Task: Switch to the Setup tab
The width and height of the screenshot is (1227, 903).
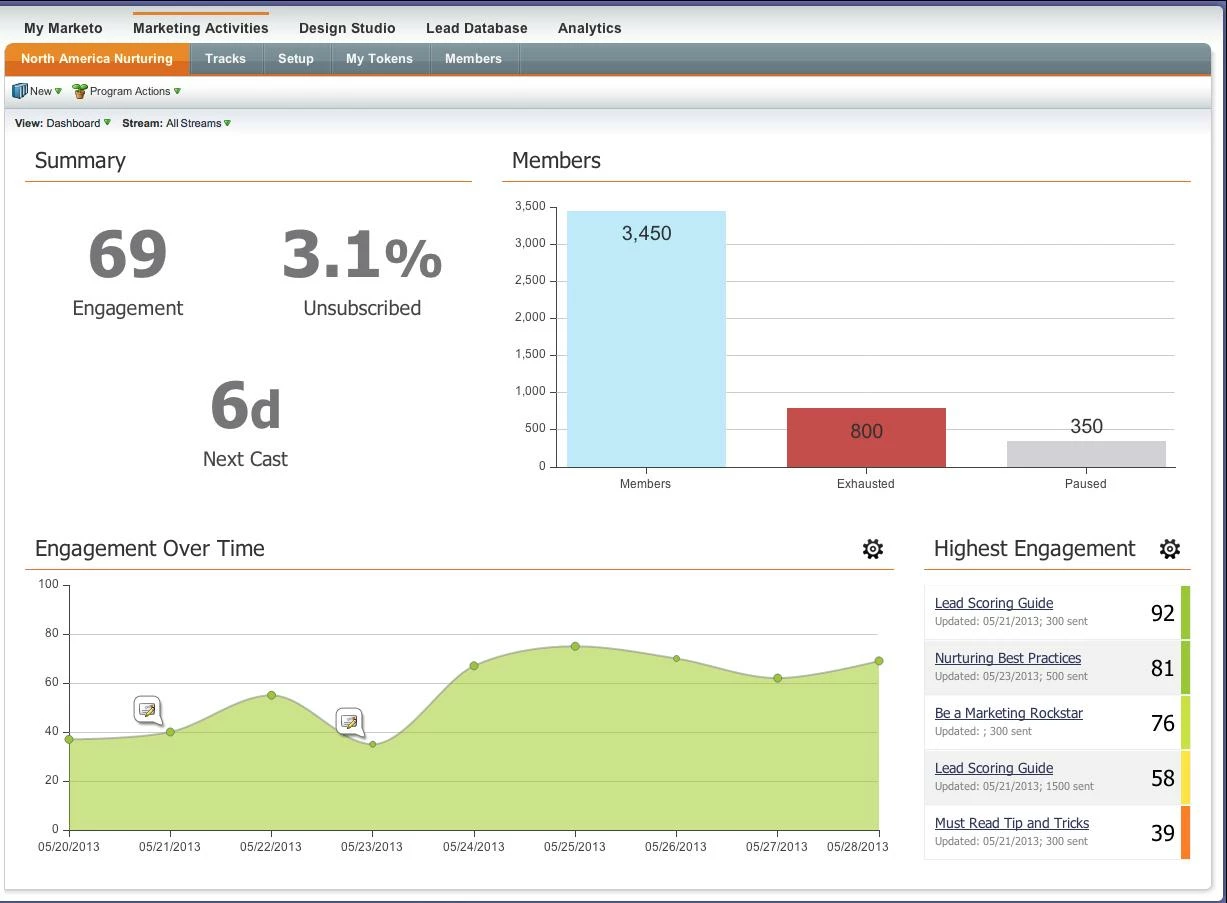Action: [296, 59]
